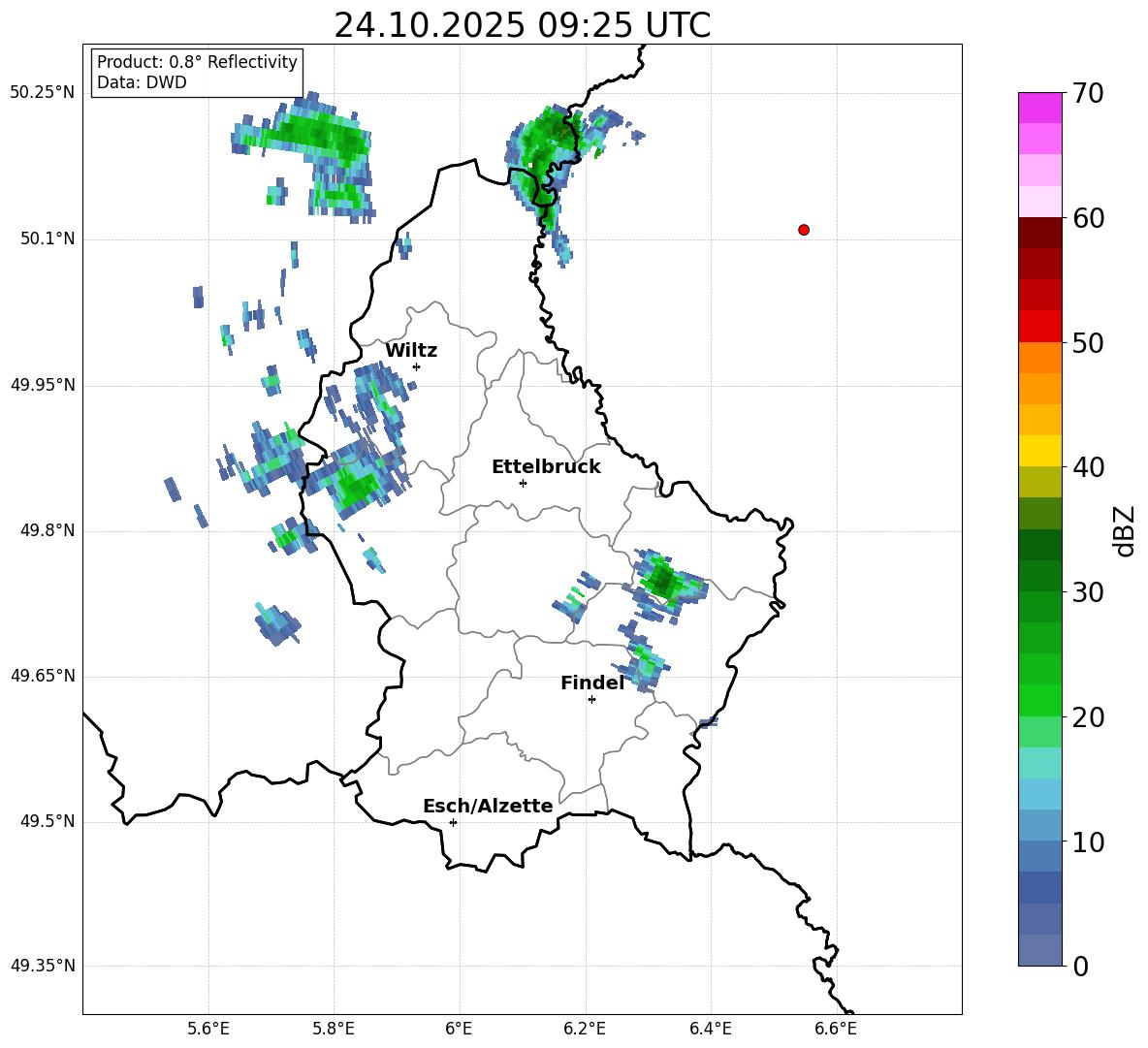Click the 10 colorbar tick label
Image resolution: width=1148 pixels, height=1048 pixels.
(1087, 842)
